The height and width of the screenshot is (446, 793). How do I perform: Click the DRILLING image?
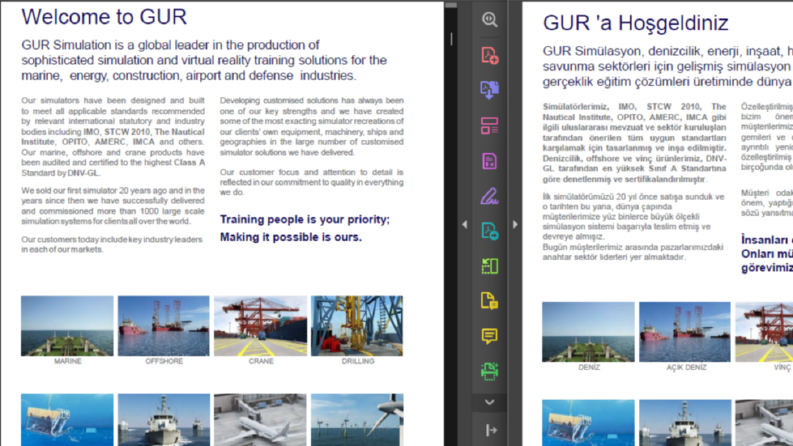[x=357, y=326]
